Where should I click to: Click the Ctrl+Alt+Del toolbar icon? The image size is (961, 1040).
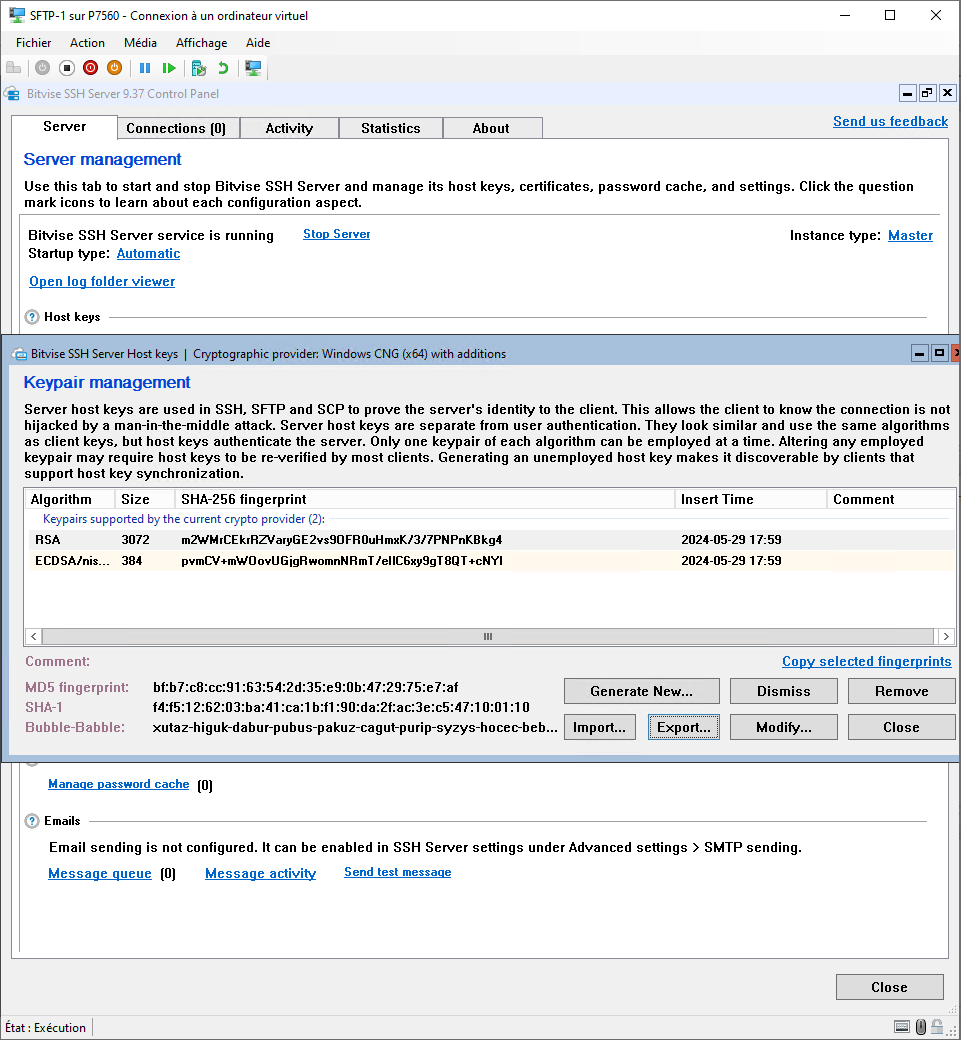[13, 68]
